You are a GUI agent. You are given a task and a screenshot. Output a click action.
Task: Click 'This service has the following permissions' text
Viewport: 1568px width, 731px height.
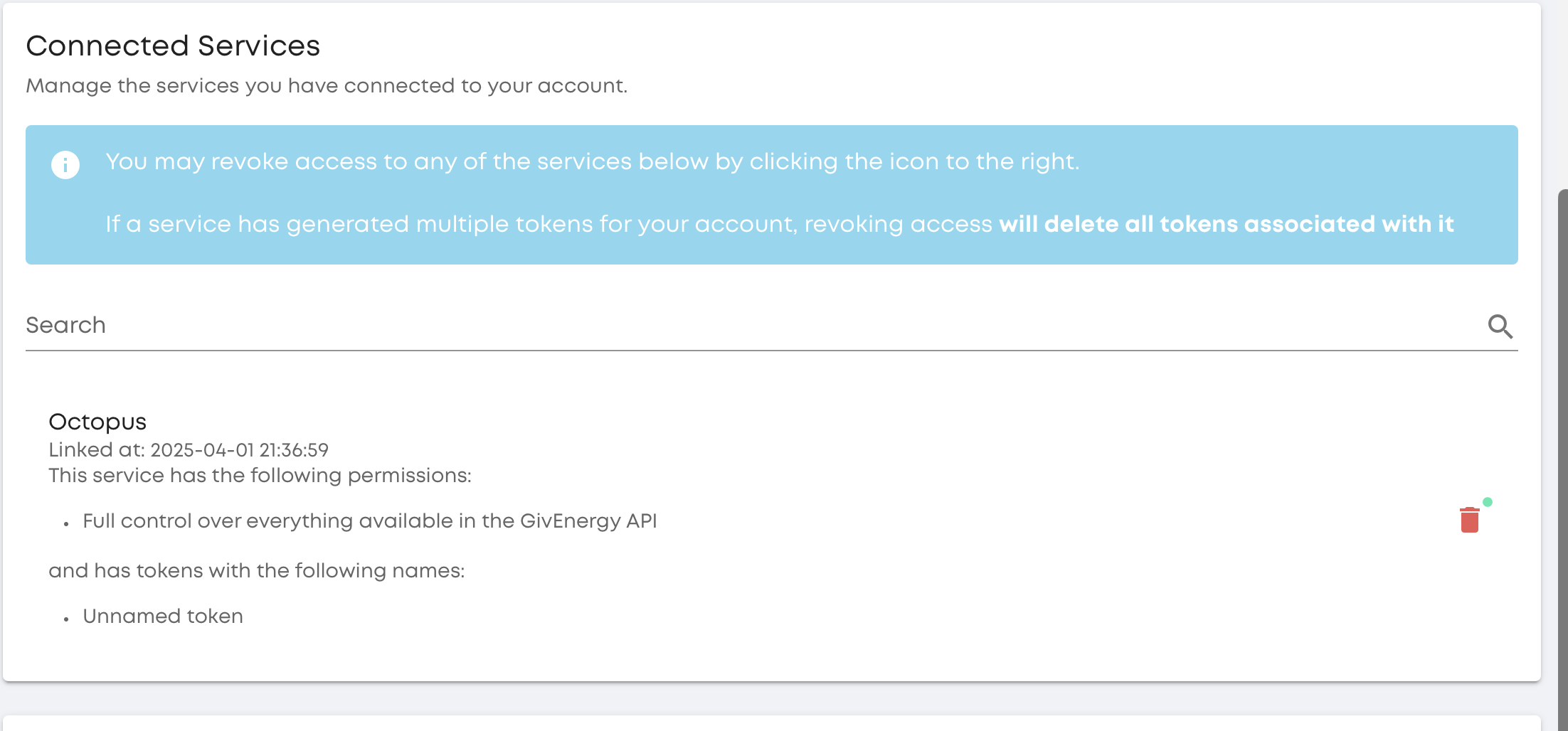(260, 475)
